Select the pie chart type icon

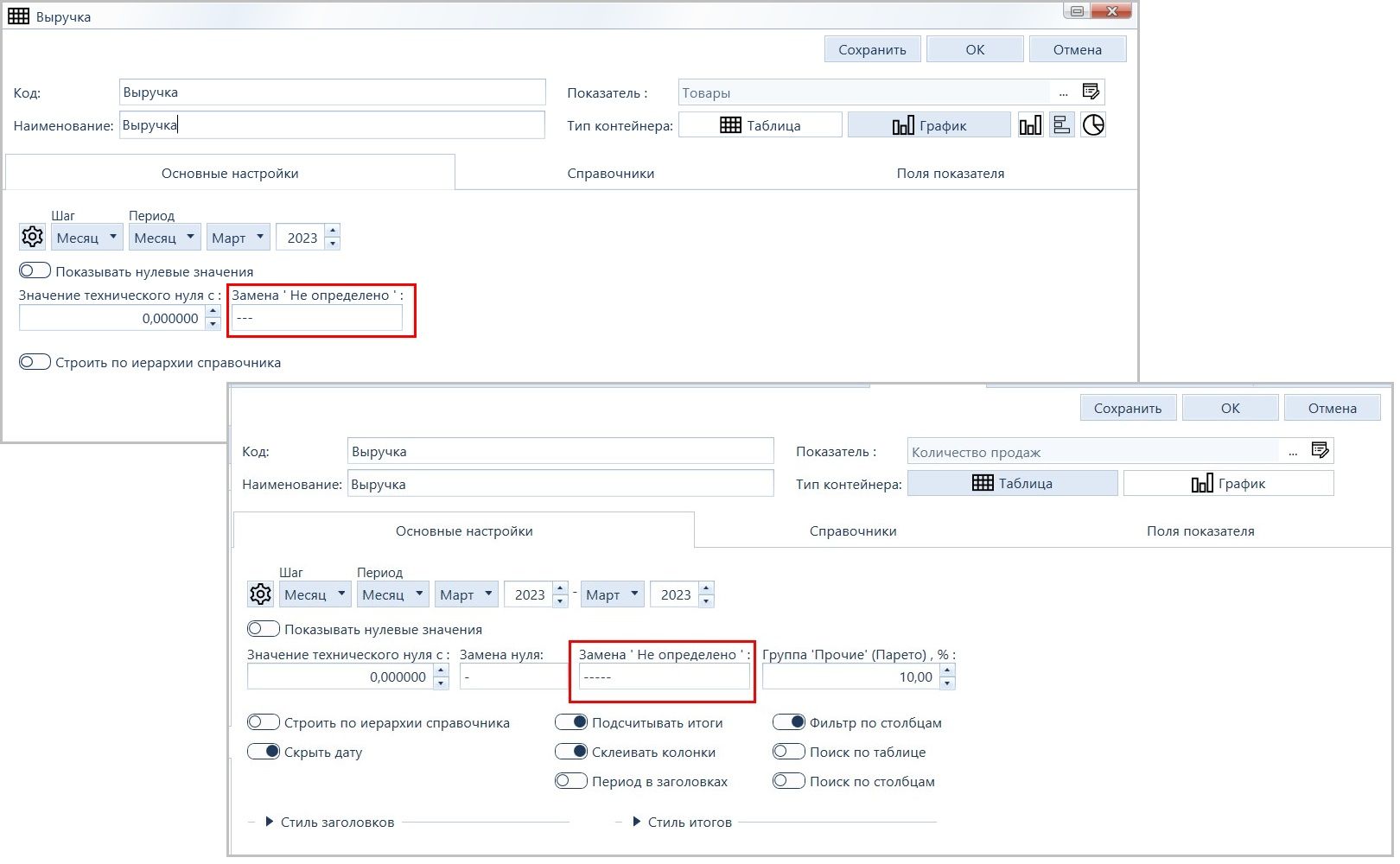tap(1093, 124)
